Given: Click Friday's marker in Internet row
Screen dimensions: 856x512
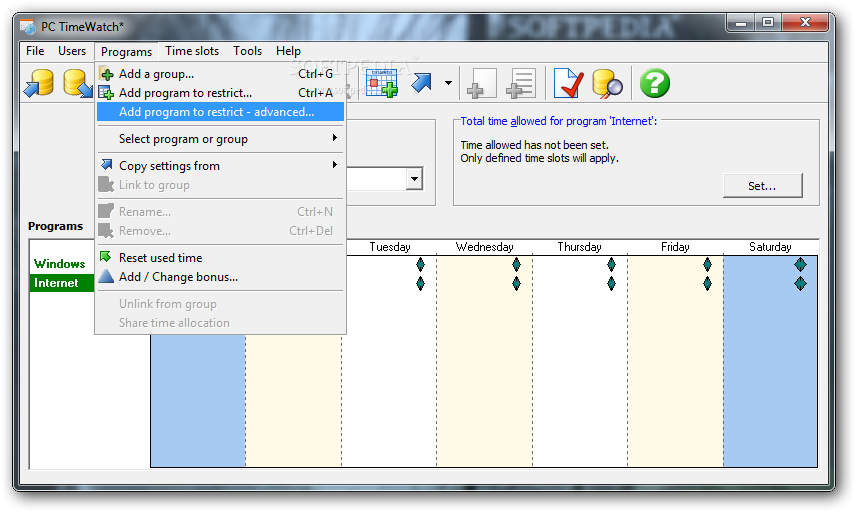Looking at the screenshot, I should [x=708, y=283].
